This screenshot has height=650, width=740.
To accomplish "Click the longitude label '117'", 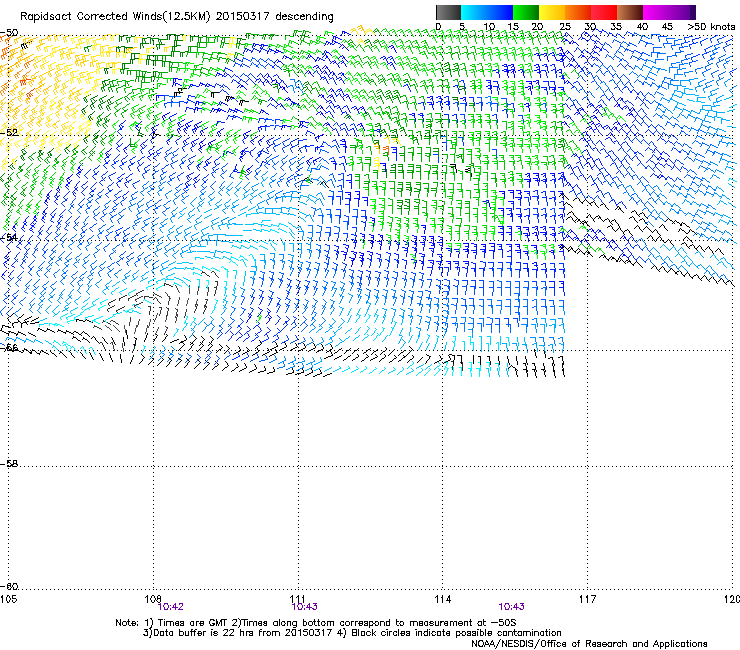I will tap(588, 599).
